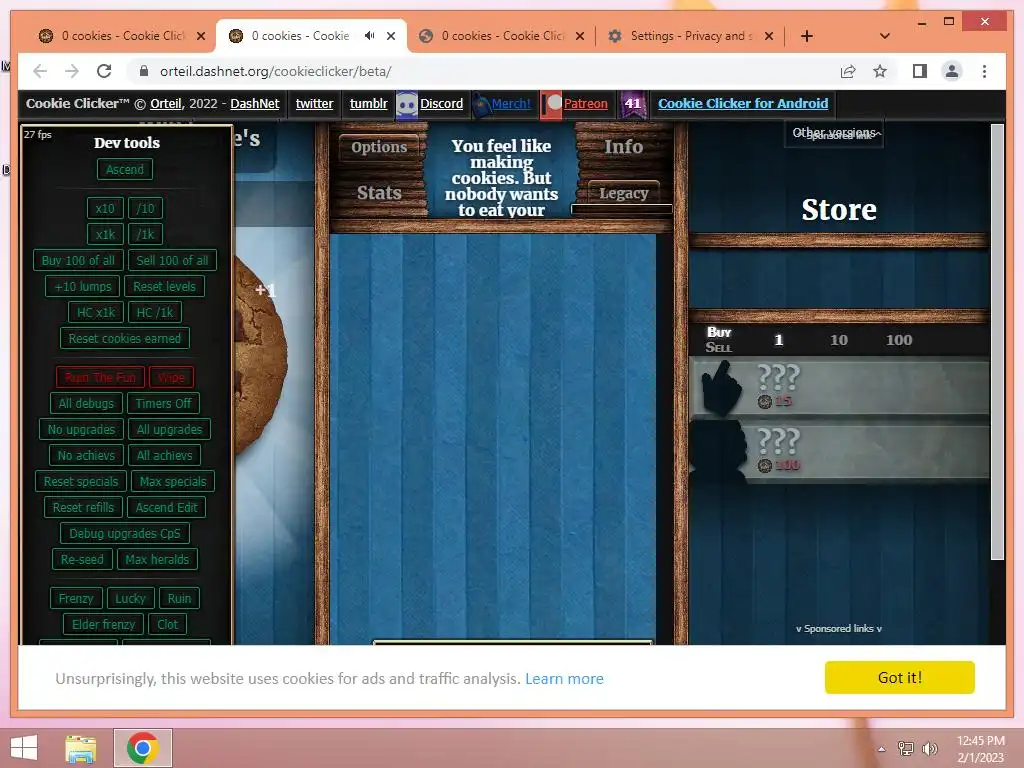Open Cookie Clicker for Android link

(x=743, y=103)
